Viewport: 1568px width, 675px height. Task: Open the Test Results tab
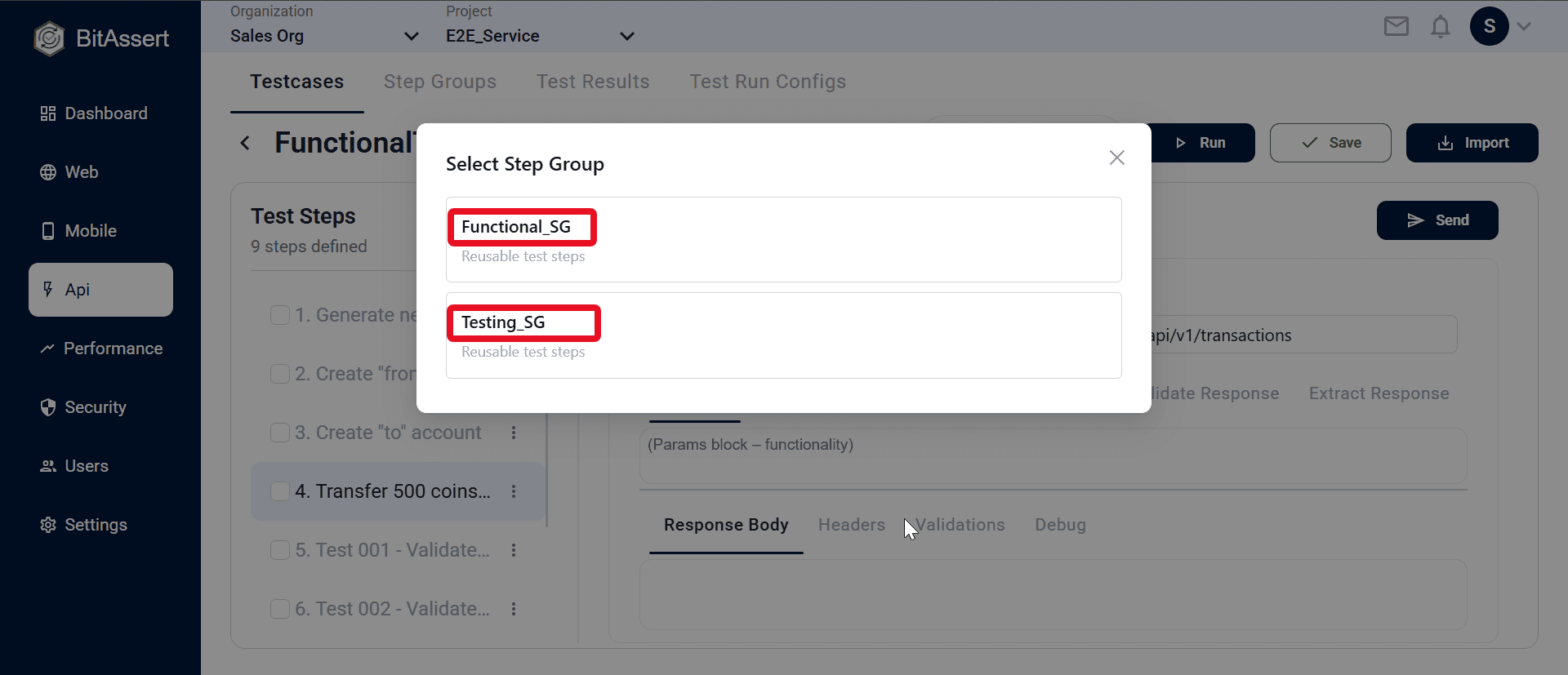point(593,82)
